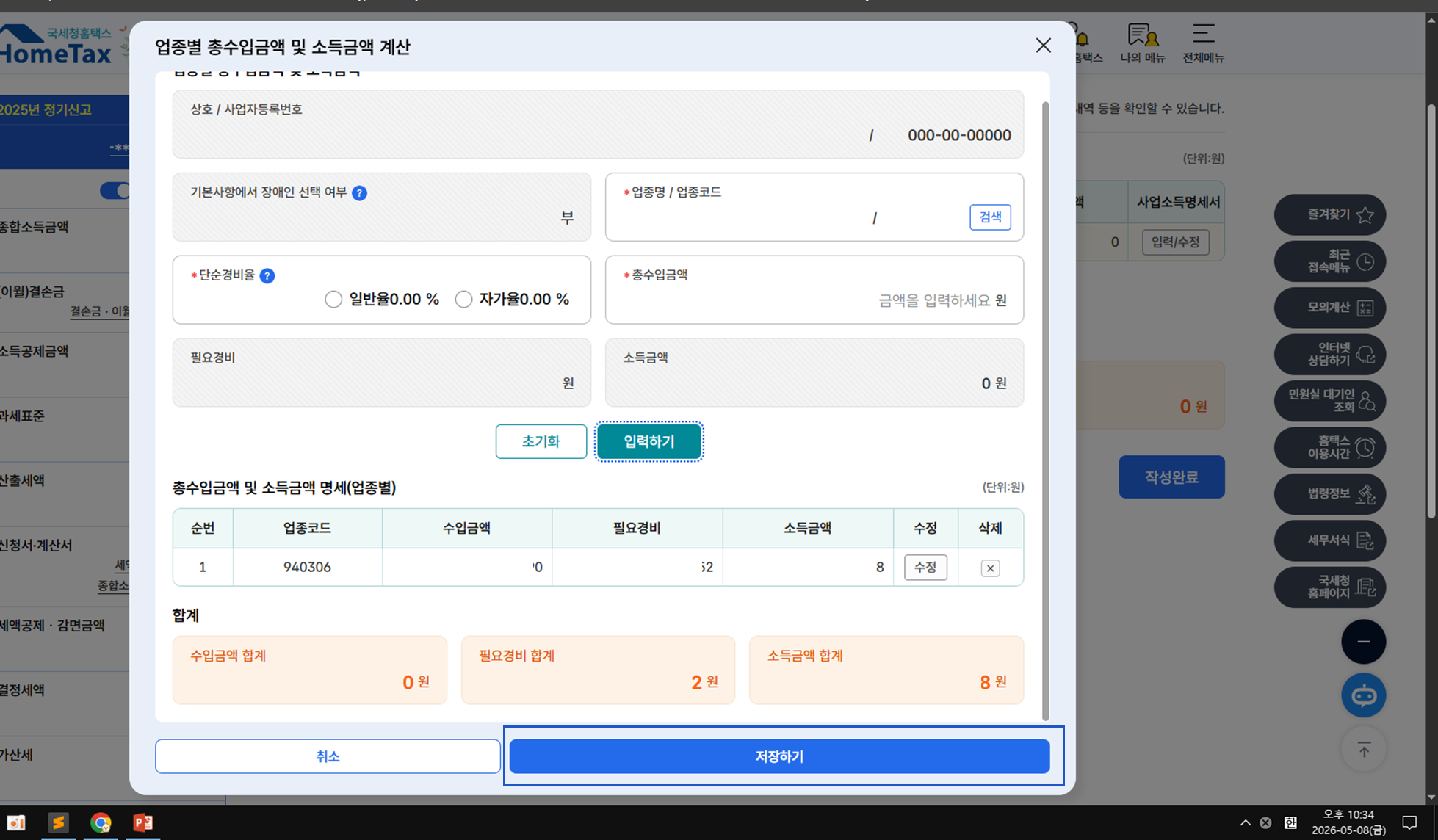The image size is (1438, 840).
Task: Open 모의계산 calculator shortcut
Action: [x=1330, y=308]
